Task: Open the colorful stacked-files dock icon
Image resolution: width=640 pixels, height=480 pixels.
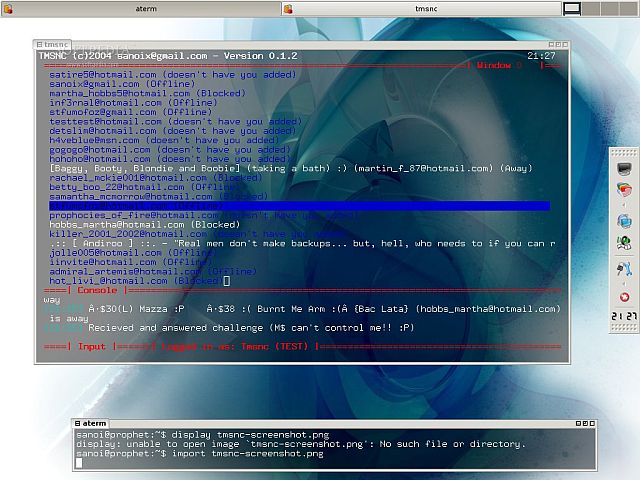Action: coord(624,190)
